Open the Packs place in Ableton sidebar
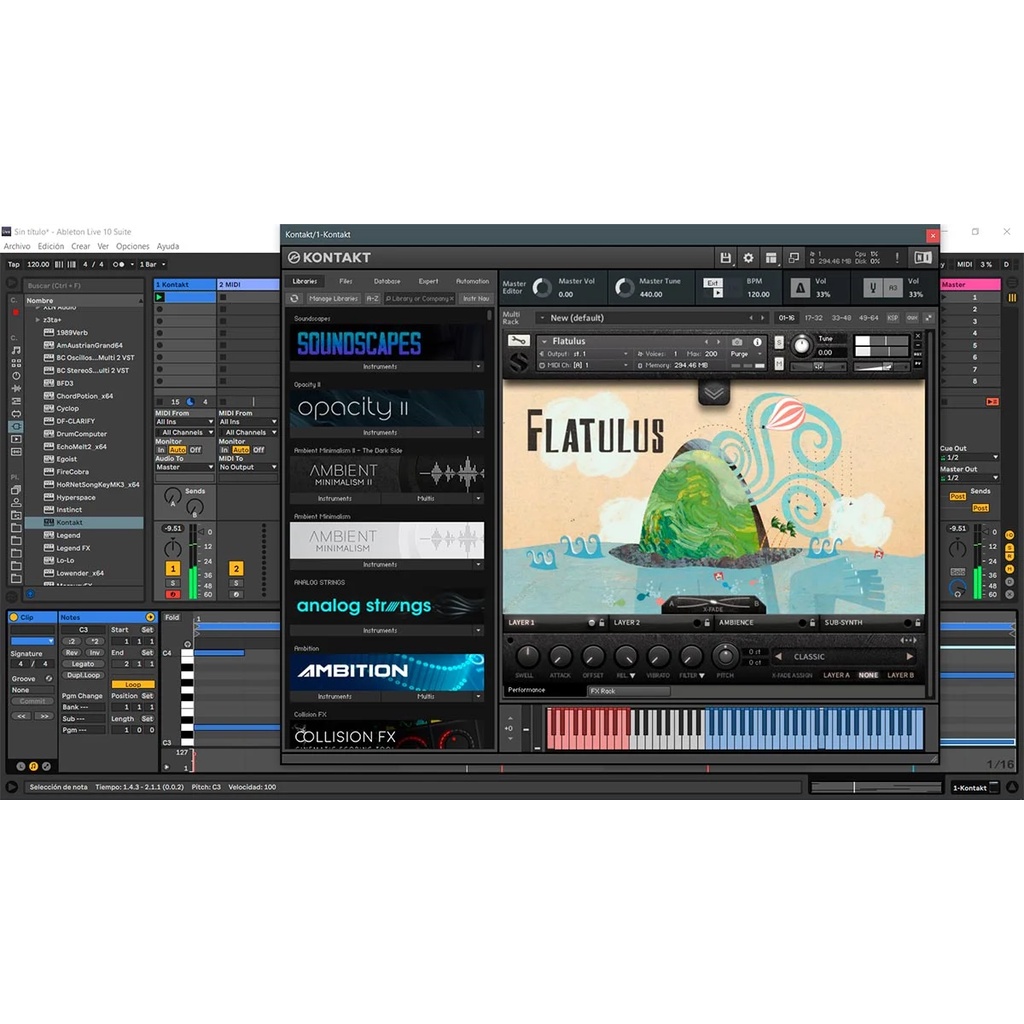Viewport: 1024px width, 1024px height. [x=16, y=490]
